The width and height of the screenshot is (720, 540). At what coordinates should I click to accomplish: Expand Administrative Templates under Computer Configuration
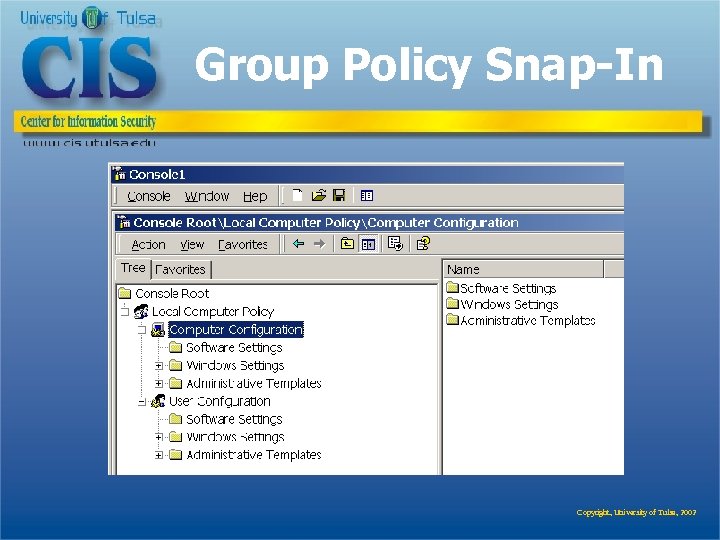159,383
